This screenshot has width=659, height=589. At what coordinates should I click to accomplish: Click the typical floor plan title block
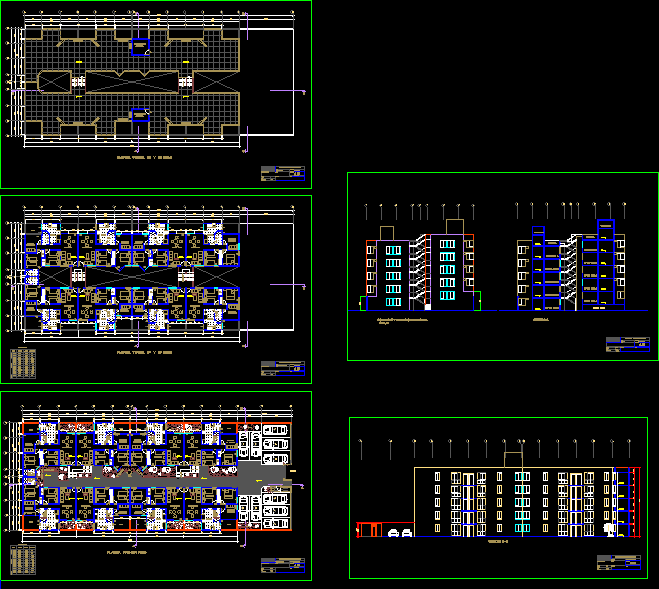click(282, 369)
